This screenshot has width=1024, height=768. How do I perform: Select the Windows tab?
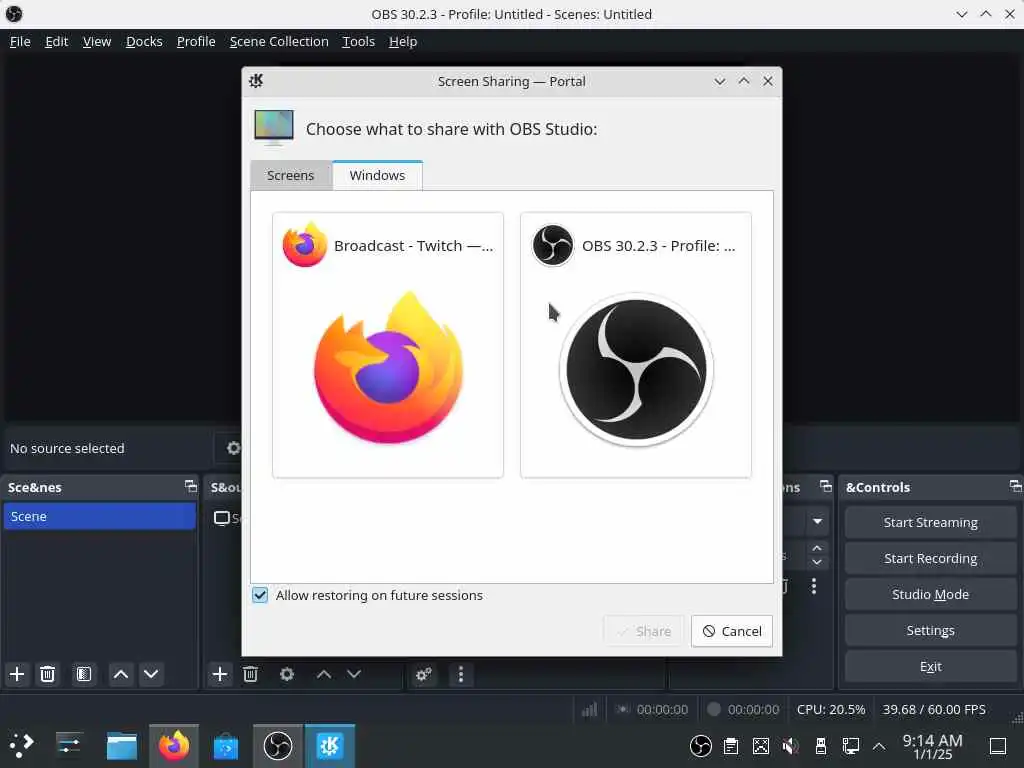pyautogui.click(x=377, y=175)
